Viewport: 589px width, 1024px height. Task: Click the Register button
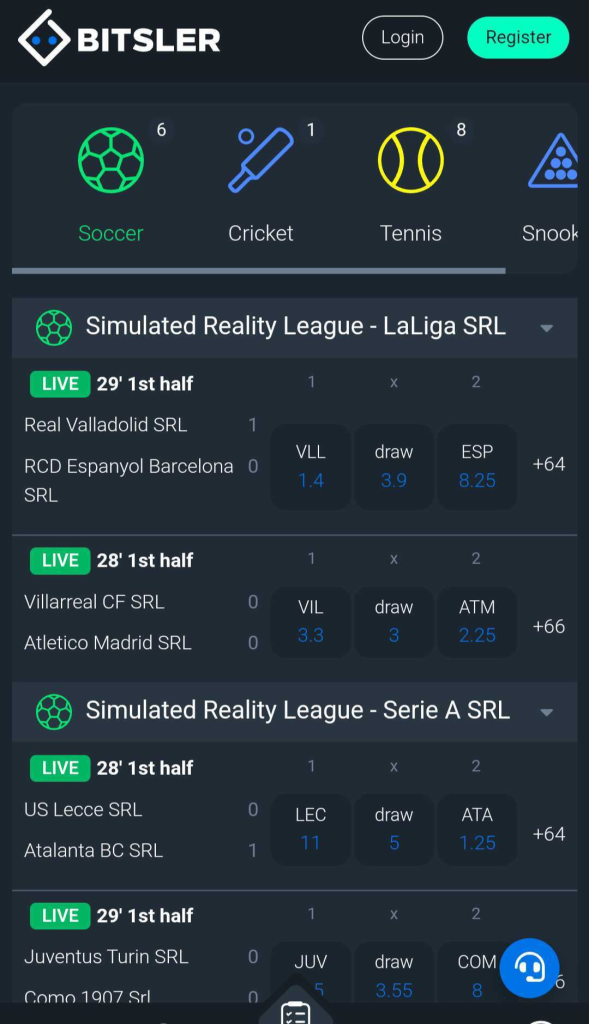[x=518, y=37]
